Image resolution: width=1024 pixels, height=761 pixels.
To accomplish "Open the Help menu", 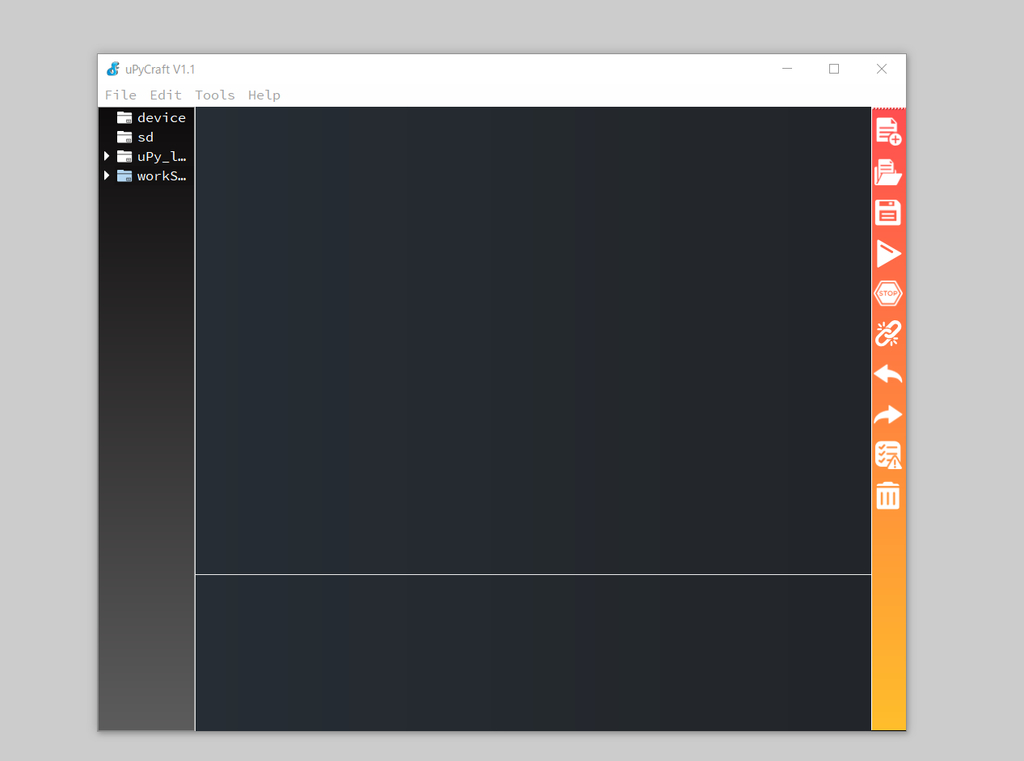I will point(264,95).
